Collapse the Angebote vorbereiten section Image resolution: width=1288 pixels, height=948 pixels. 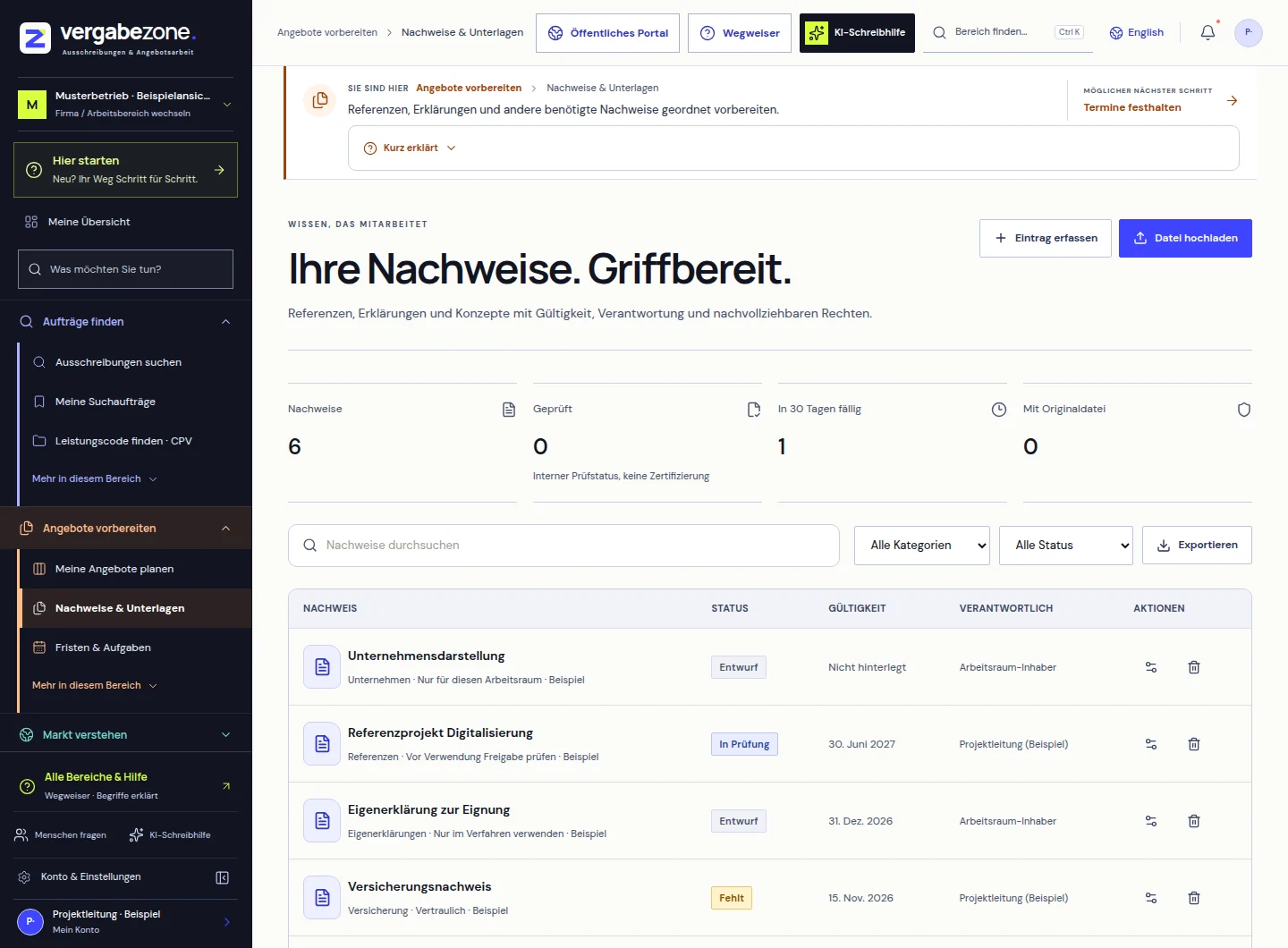(x=125, y=529)
